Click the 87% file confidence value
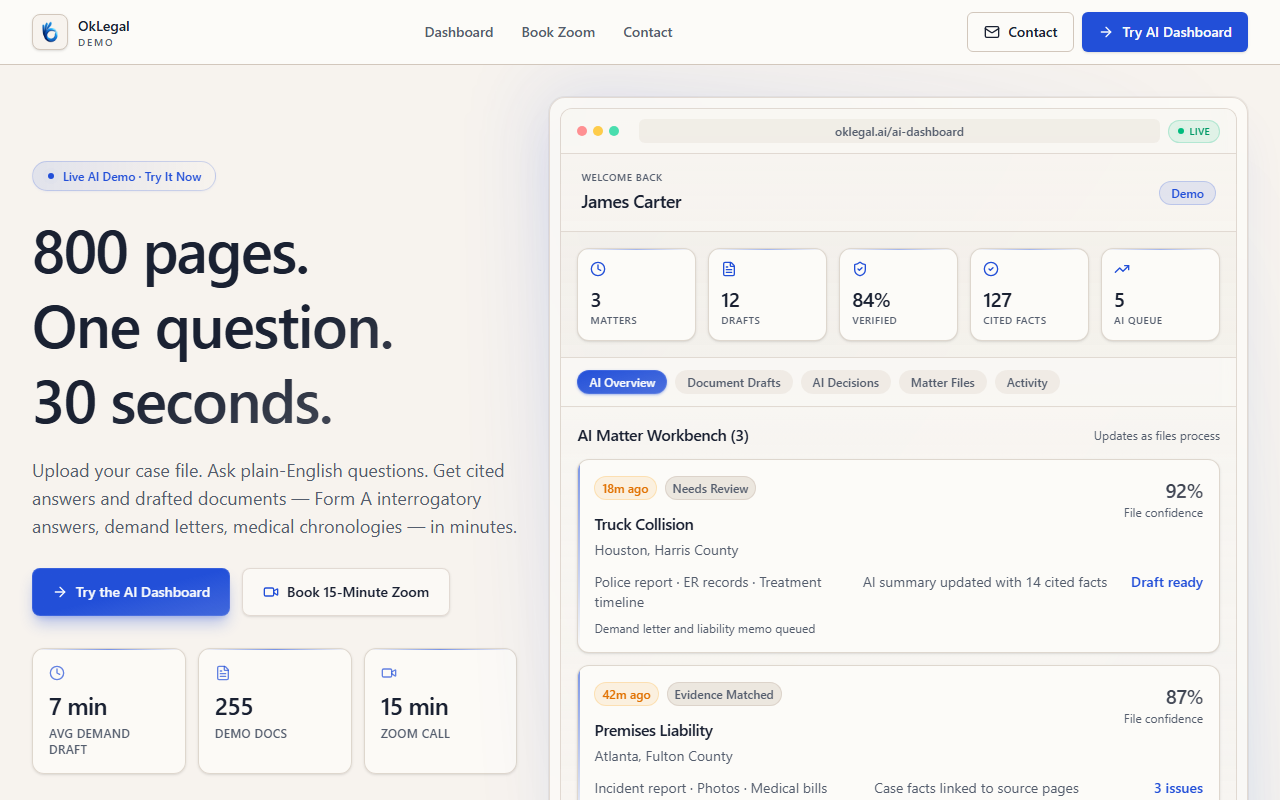The height and width of the screenshot is (800, 1280). pyautogui.click(x=1184, y=697)
